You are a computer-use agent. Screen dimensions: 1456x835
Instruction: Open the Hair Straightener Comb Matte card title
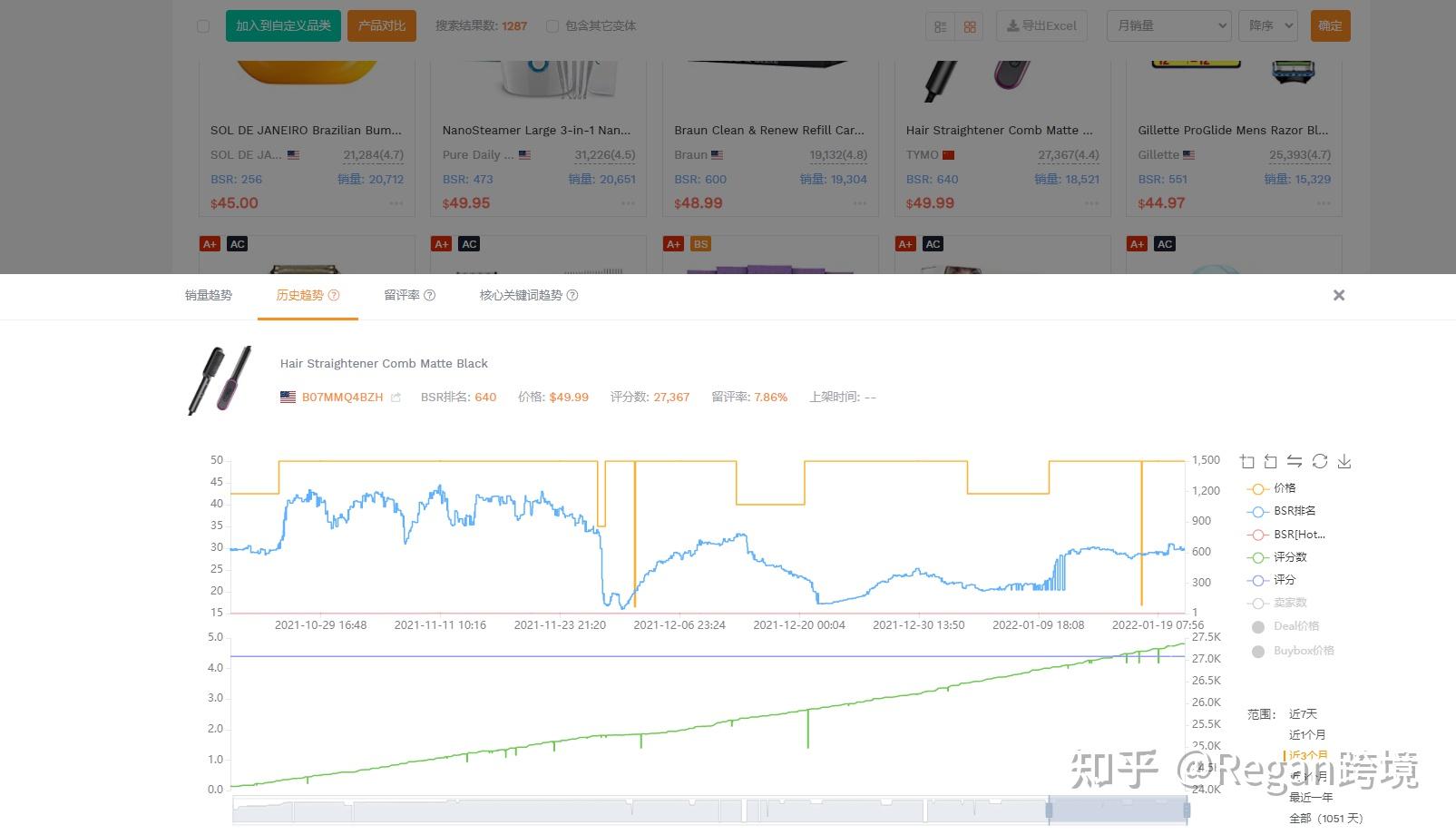[1000, 131]
